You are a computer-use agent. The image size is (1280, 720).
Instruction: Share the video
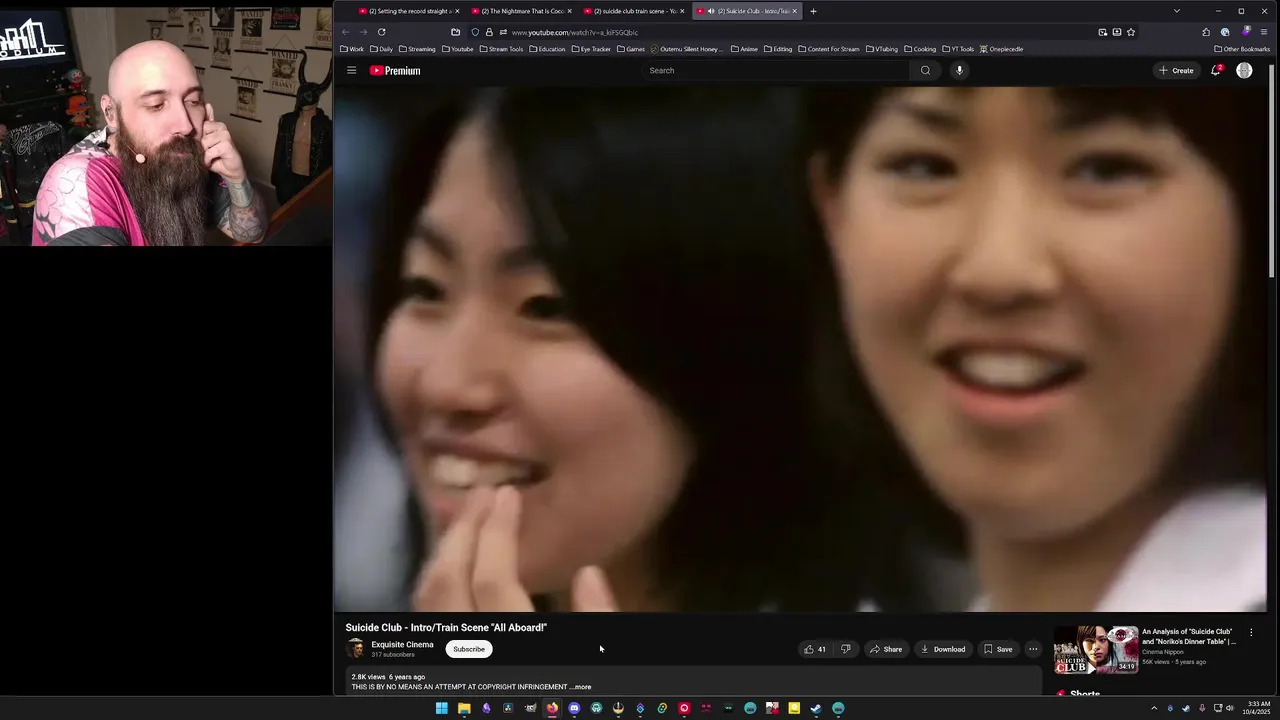(x=885, y=649)
